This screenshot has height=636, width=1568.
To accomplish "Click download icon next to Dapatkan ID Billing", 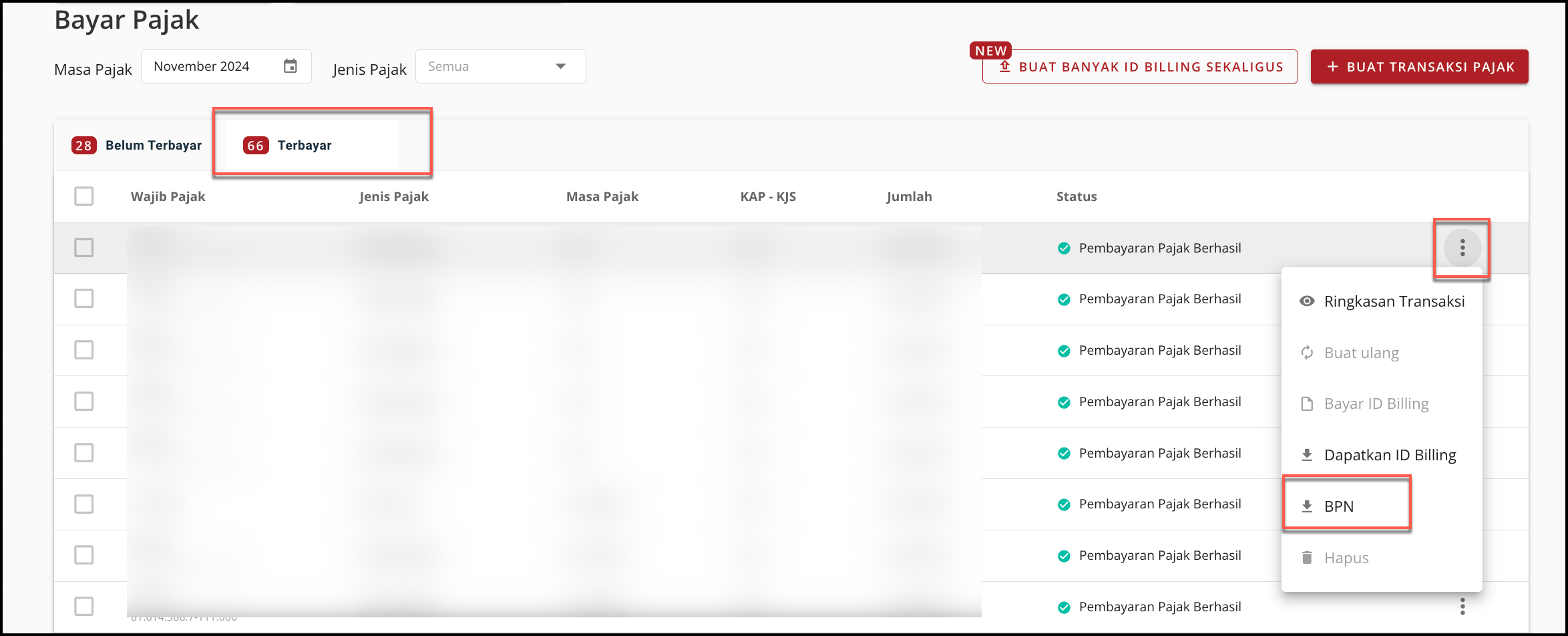I will 1307,455.
